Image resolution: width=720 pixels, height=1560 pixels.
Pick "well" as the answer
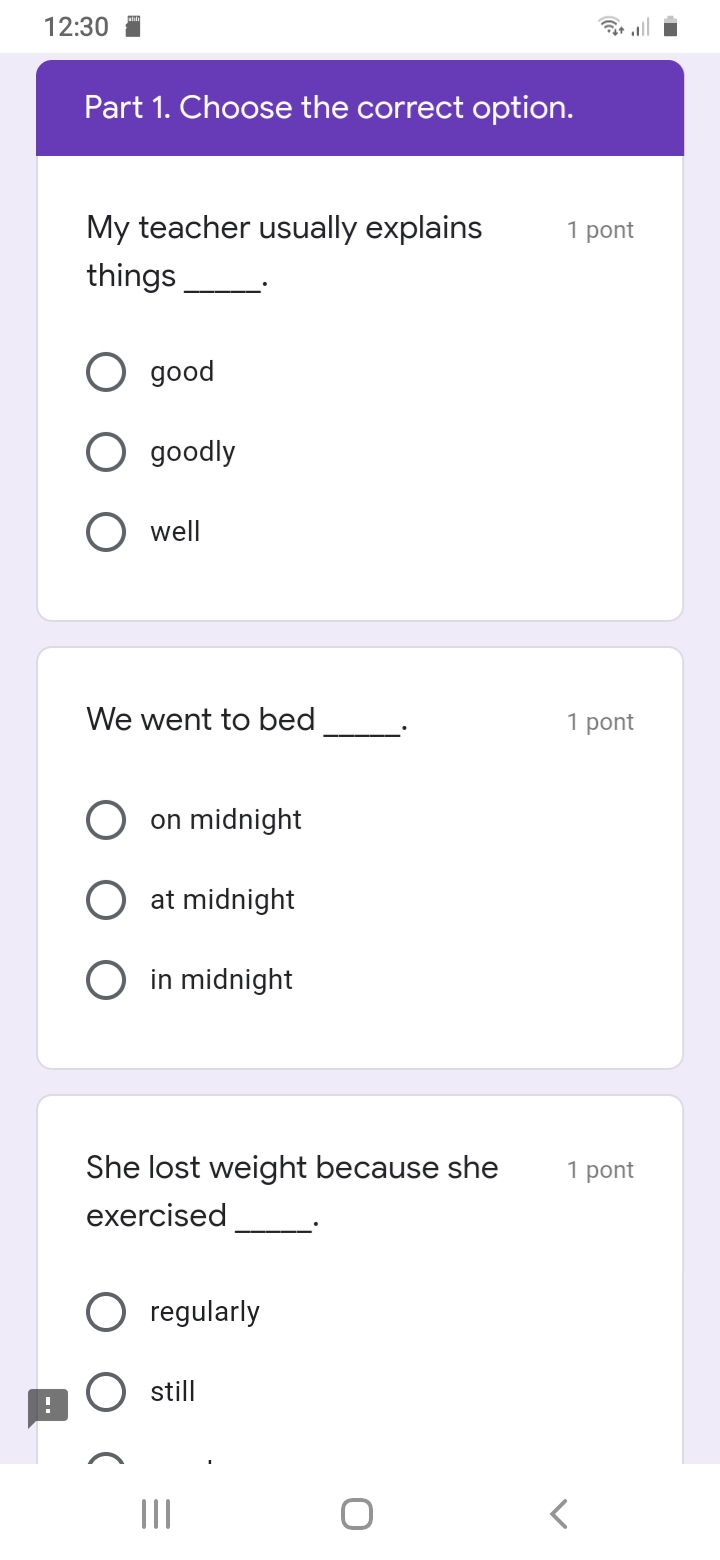pos(106,531)
